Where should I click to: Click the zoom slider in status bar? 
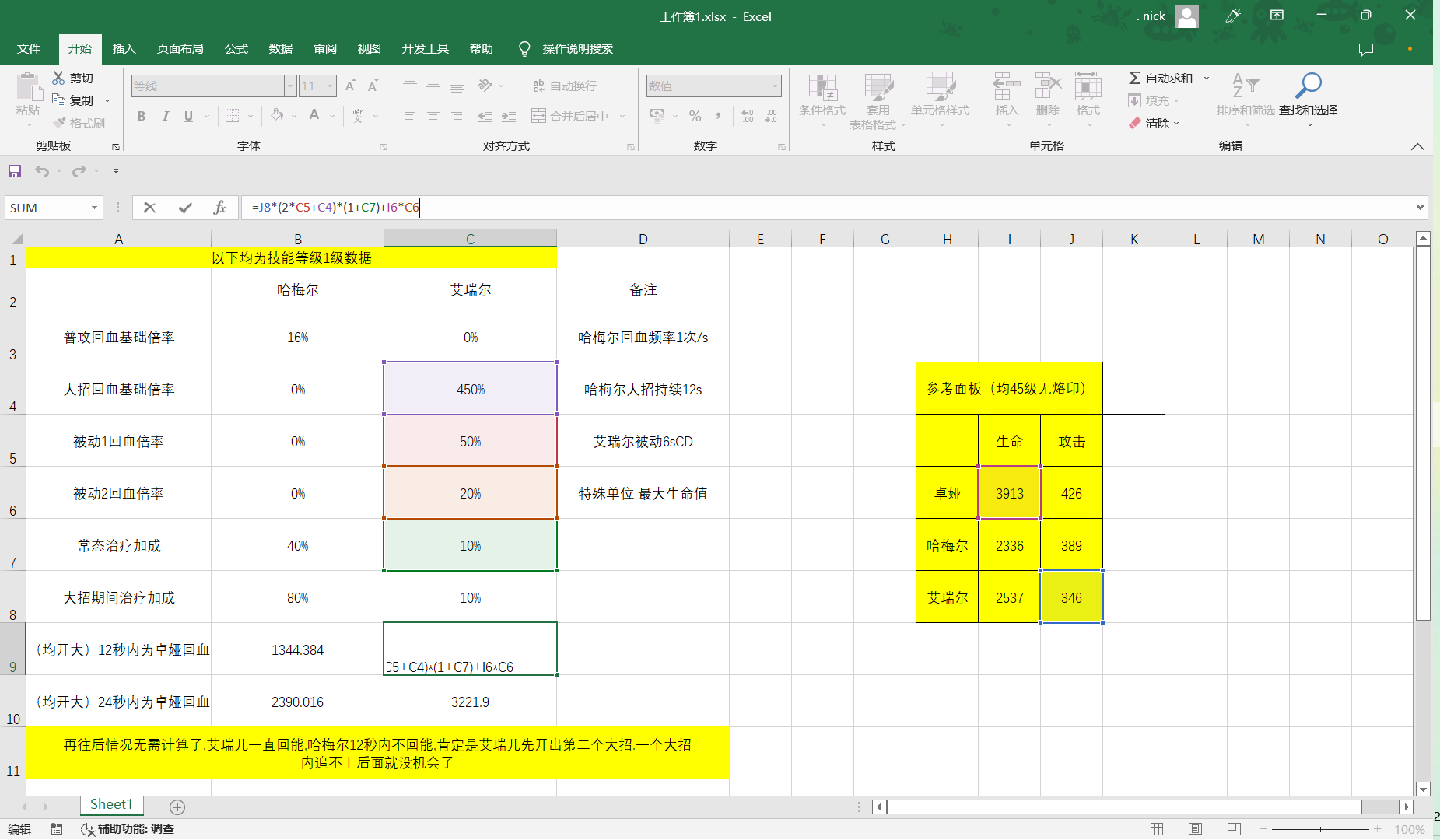click(1320, 829)
